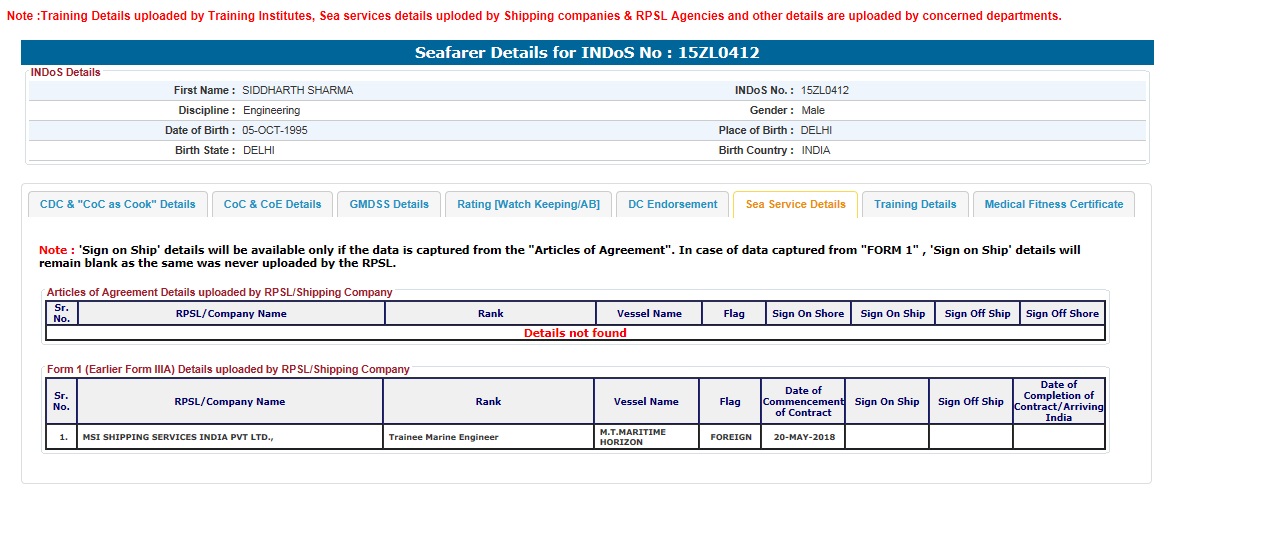Open the GMDSS Details tab

(389, 204)
